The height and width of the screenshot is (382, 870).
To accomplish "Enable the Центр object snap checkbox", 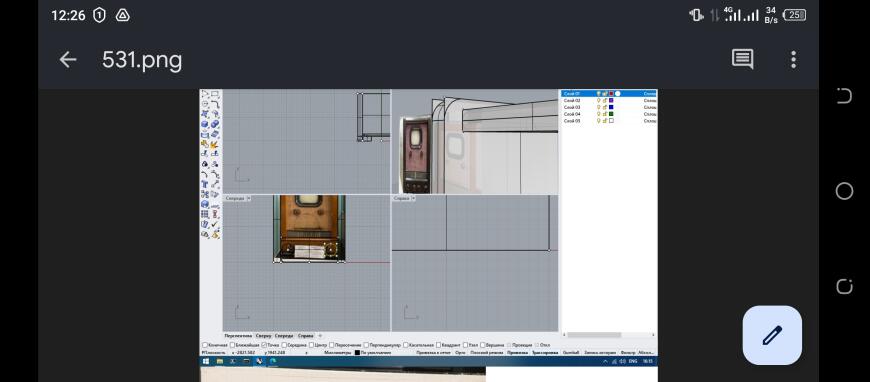I will pyautogui.click(x=311, y=345).
